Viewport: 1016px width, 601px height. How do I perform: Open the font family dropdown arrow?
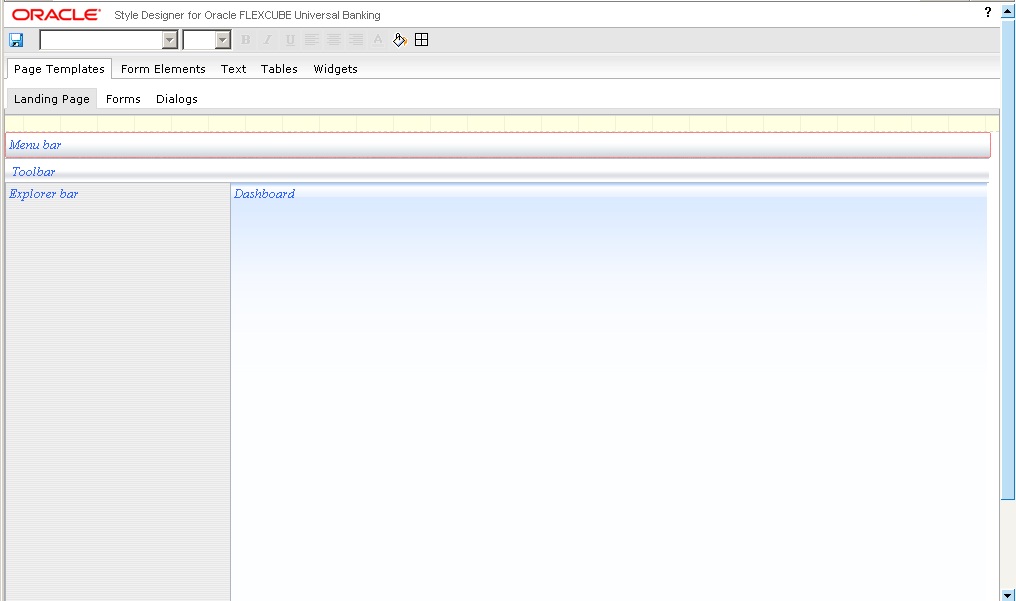170,40
